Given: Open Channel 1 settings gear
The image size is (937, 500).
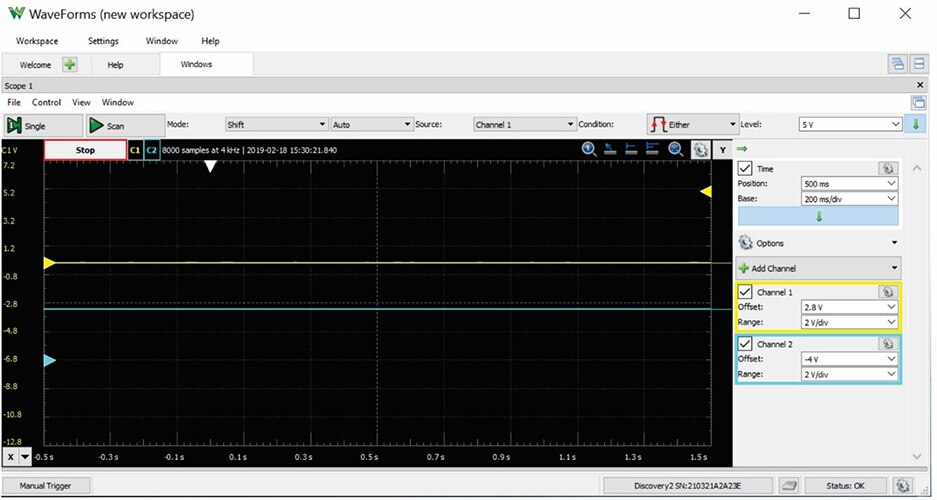Looking at the screenshot, I should 886,292.
